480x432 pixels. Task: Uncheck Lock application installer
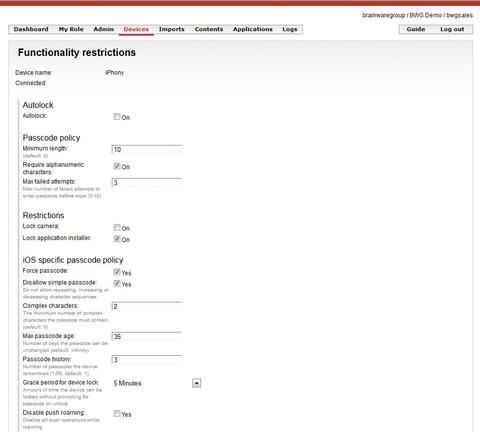[117, 239]
